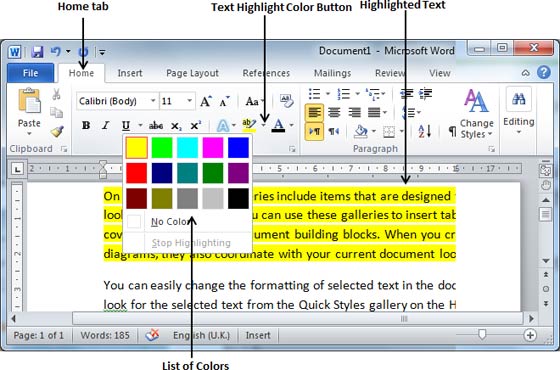Screen dimensions: 560x370
Task: Click the Shading paint bucket icon
Action: [361, 131]
